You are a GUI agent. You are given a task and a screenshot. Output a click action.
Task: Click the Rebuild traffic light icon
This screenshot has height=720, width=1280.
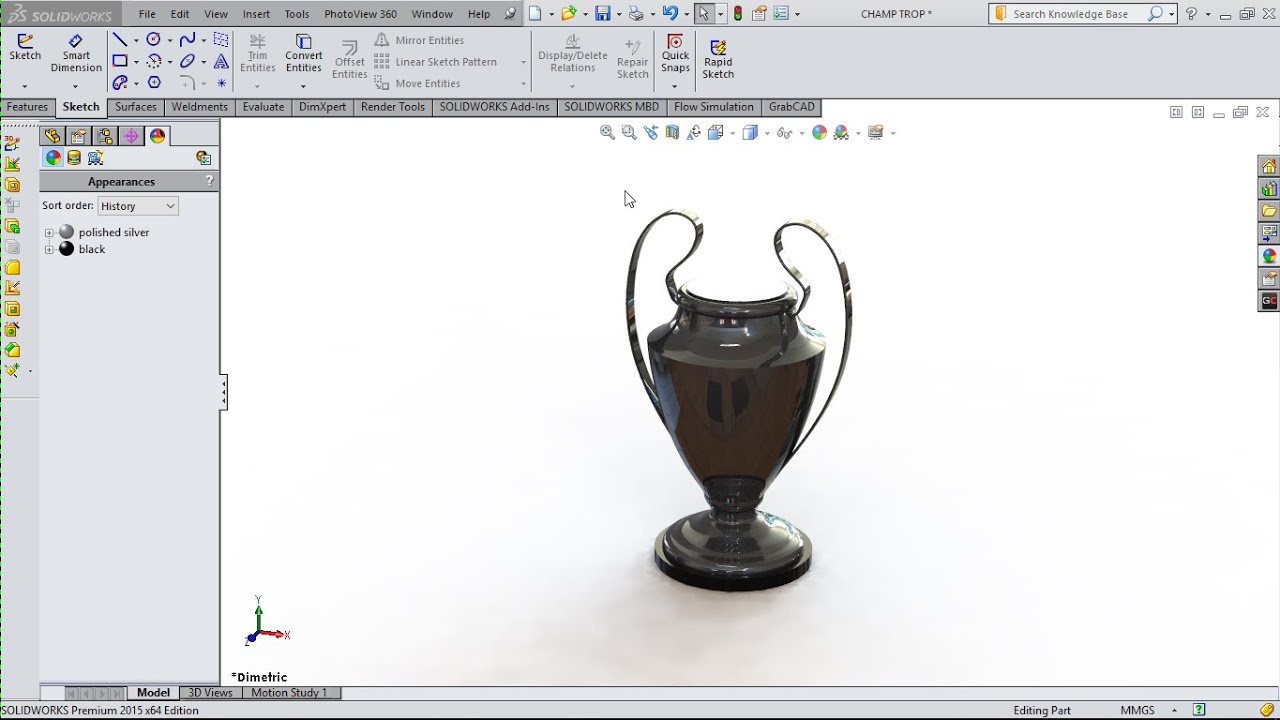(x=738, y=14)
